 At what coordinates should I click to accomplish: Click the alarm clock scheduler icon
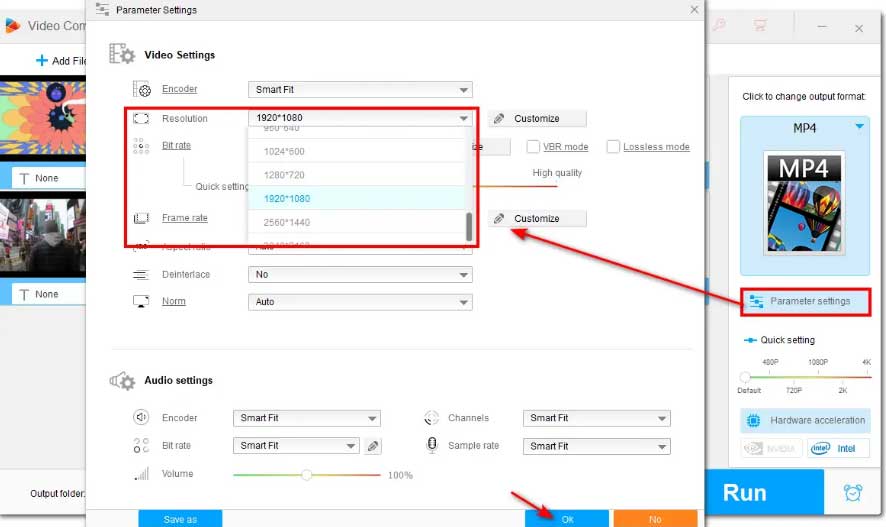[x=853, y=493]
